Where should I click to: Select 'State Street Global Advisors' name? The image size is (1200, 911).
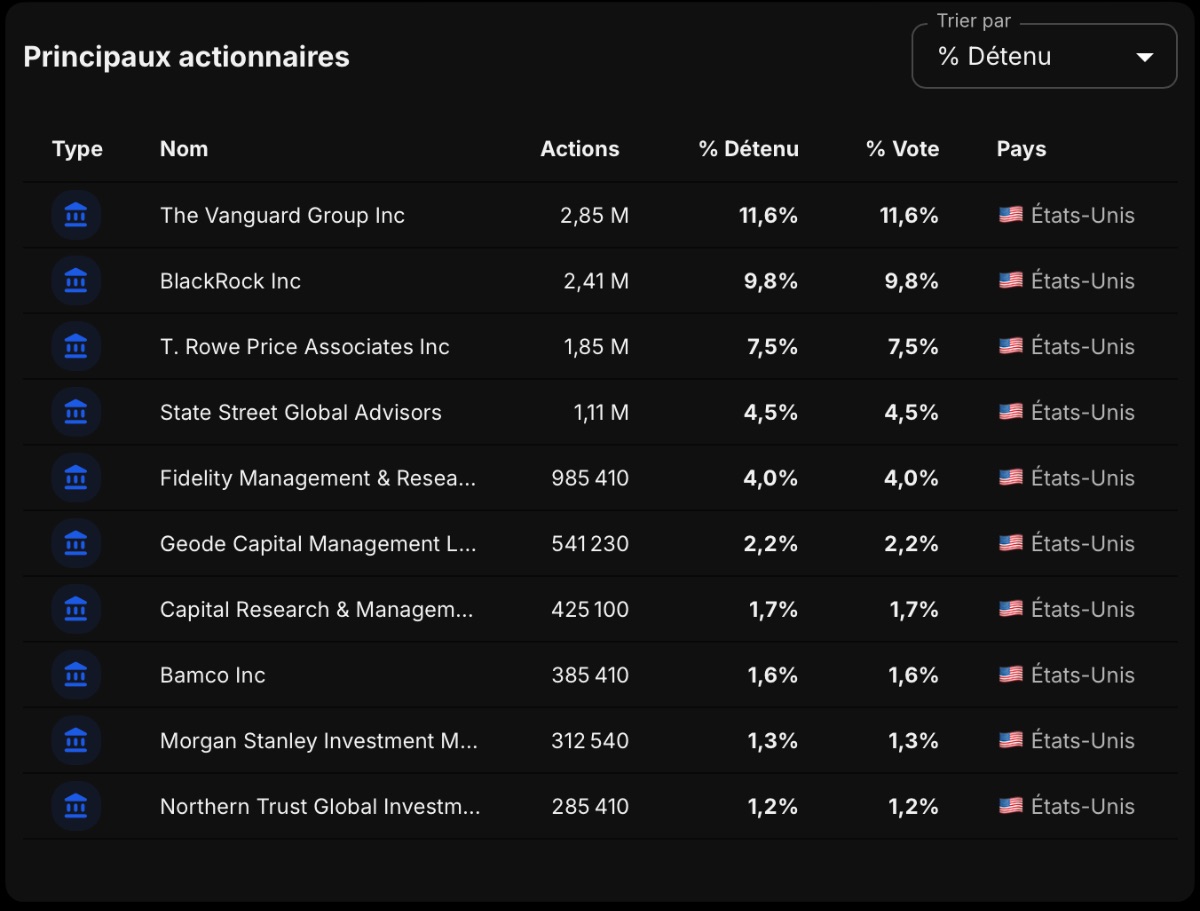point(301,412)
